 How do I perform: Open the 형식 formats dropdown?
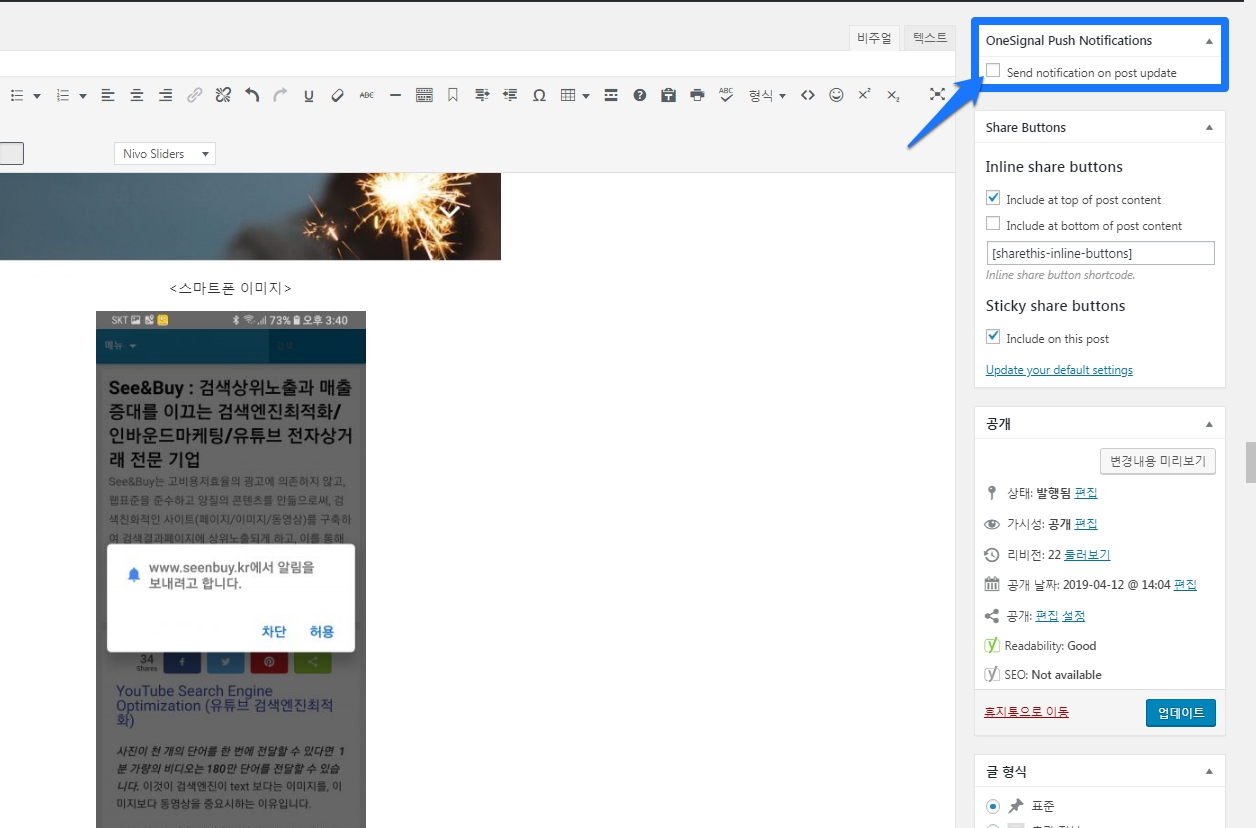[767, 95]
